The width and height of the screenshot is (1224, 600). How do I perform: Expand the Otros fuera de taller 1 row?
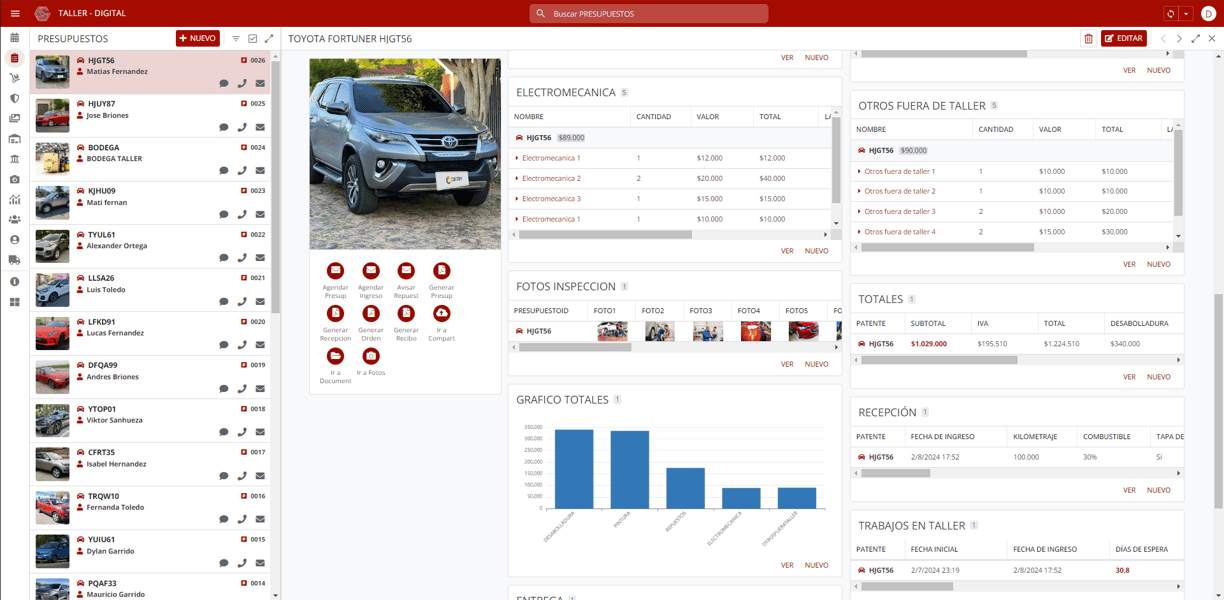859,171
